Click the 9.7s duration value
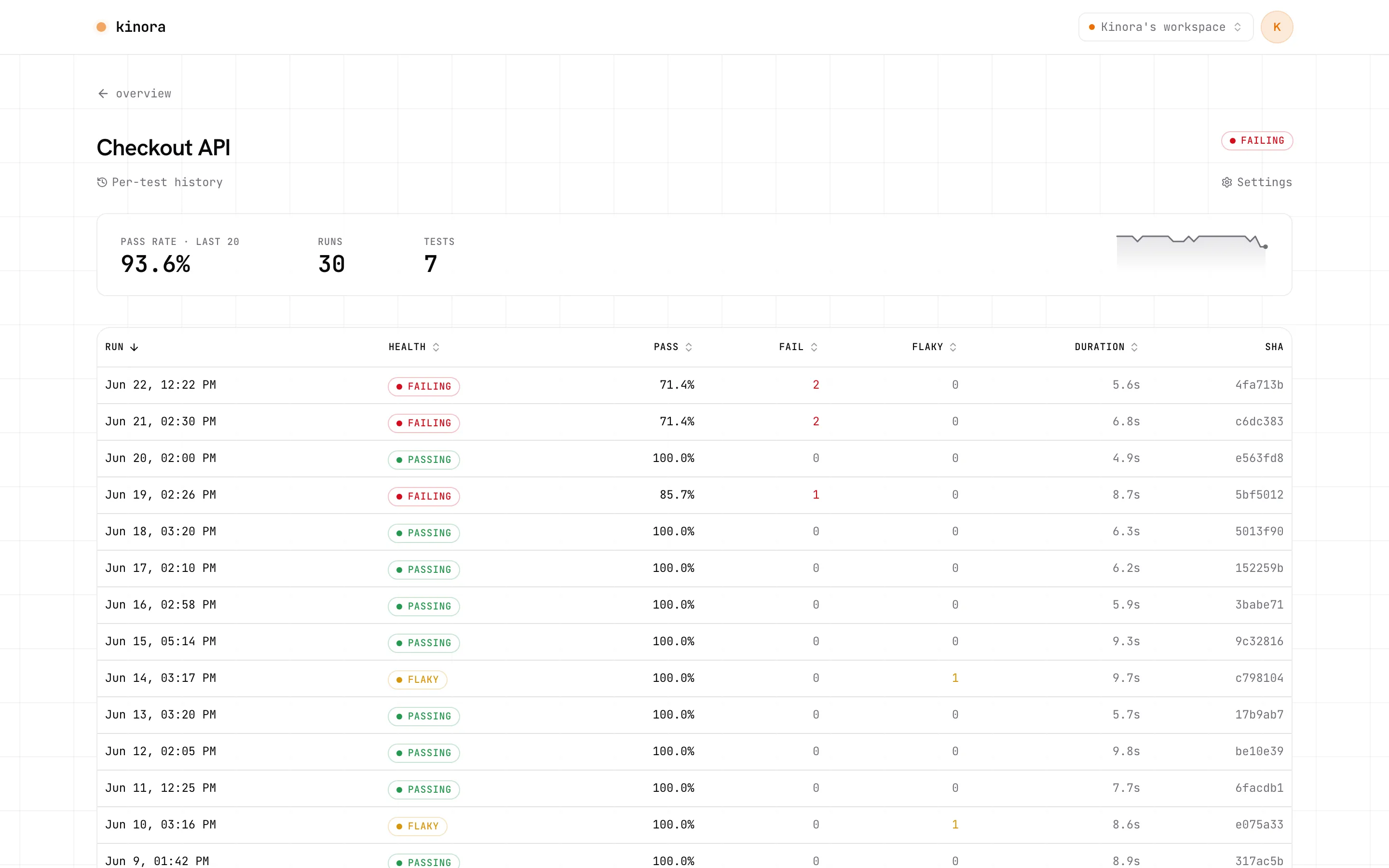Image resolution: width=1389 pixels, height=868 pixels. (x=1126, y=678)
